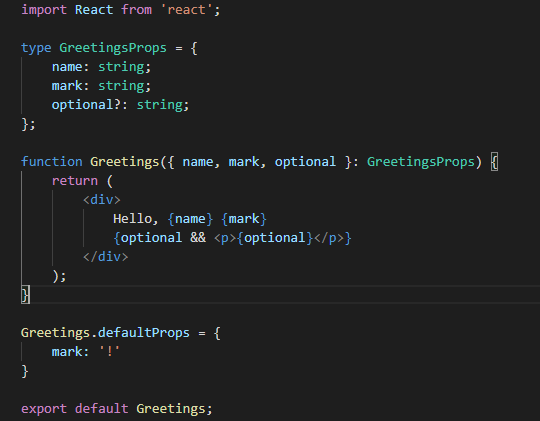Click the opening <div> tag
Viewport: 540px width, 421px height.
pyautogui.click(x=102, y=199)
